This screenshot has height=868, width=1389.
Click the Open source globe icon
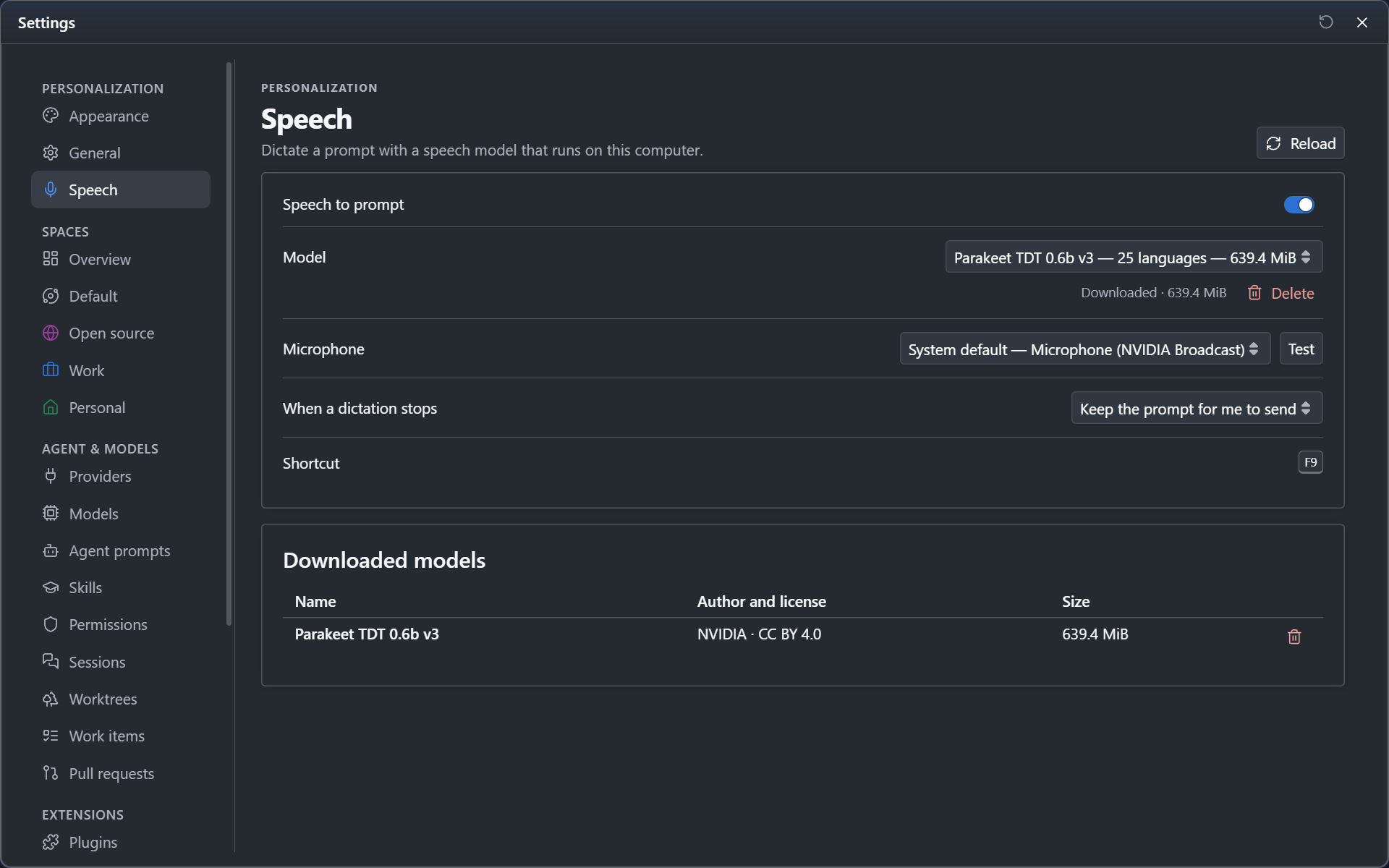click(x=51, y=333)
